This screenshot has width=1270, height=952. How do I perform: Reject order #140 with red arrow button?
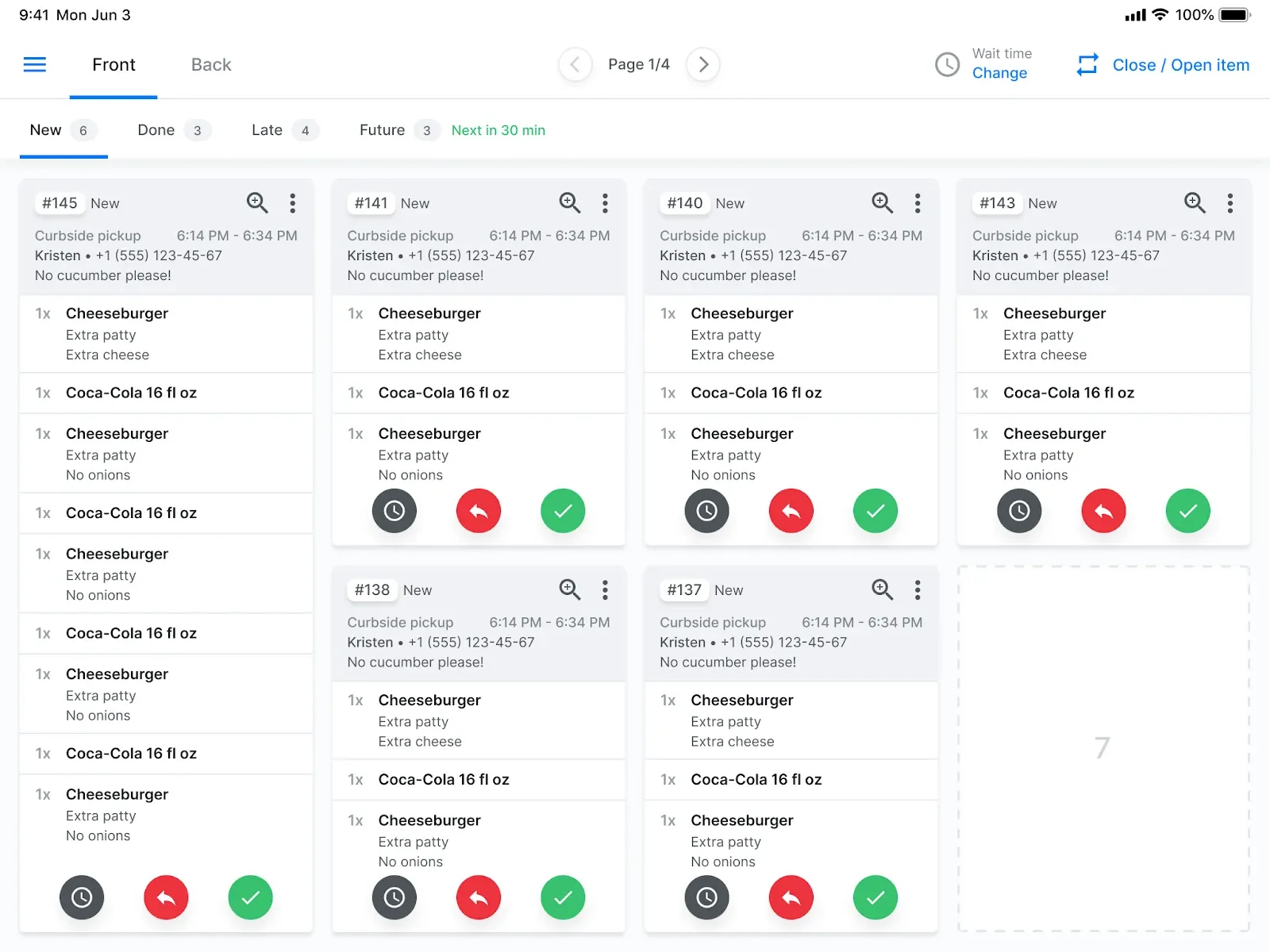[791, 511]
